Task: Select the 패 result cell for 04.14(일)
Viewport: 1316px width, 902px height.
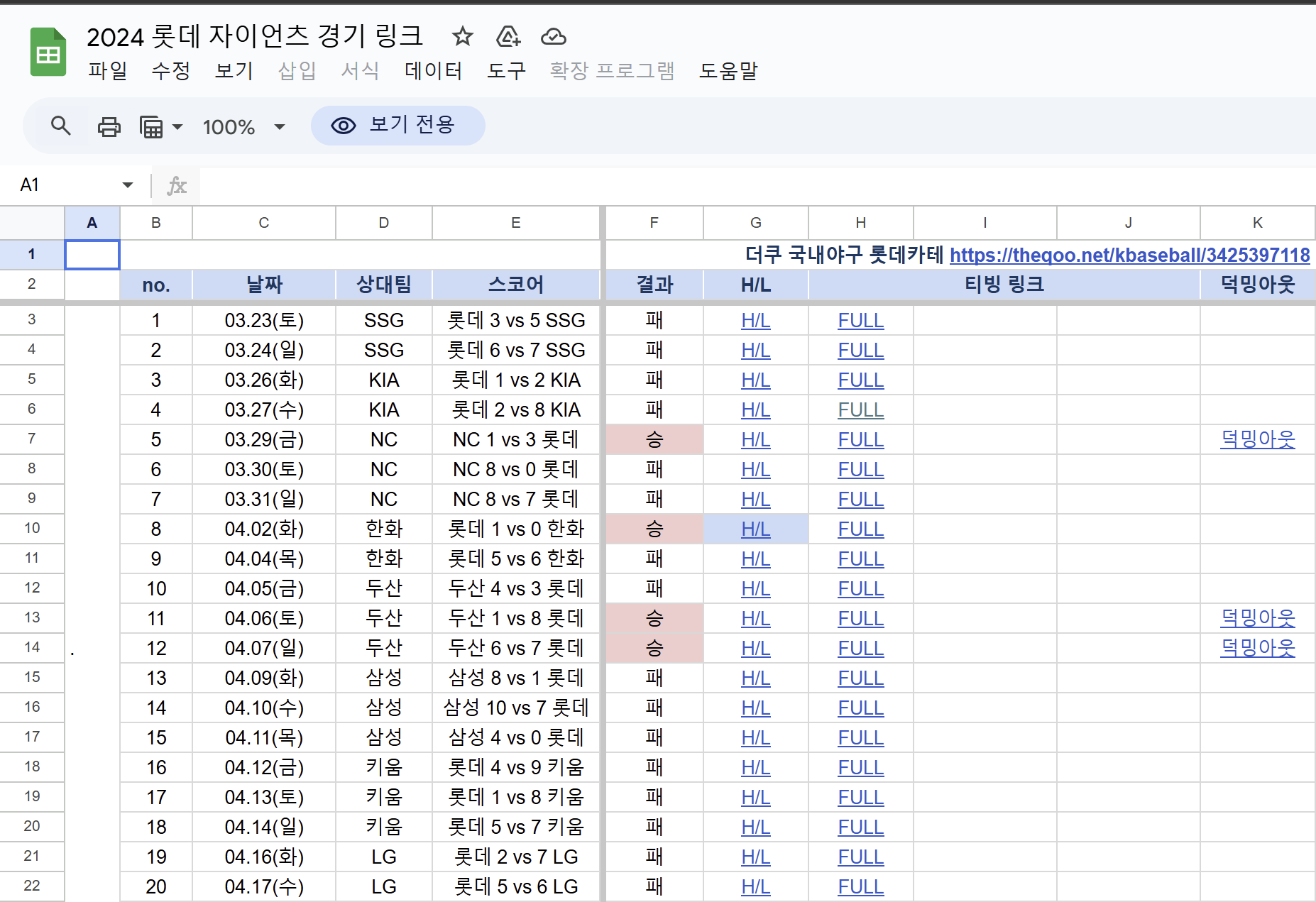Action: pyautogui.click(x=654, y=827)
